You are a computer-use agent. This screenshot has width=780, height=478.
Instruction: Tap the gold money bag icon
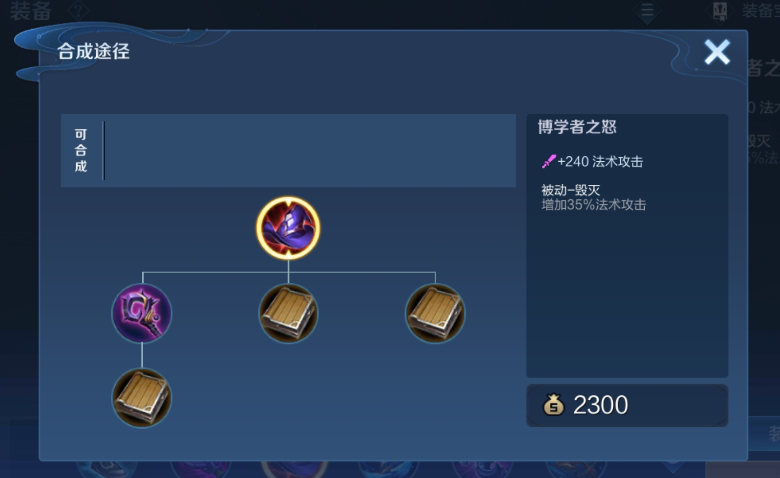tap(553, 405)
